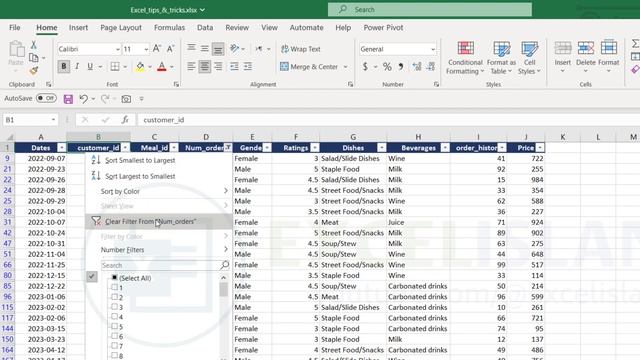Open Conditional Formatting
The image size is (640, 360).
[465, 58]
